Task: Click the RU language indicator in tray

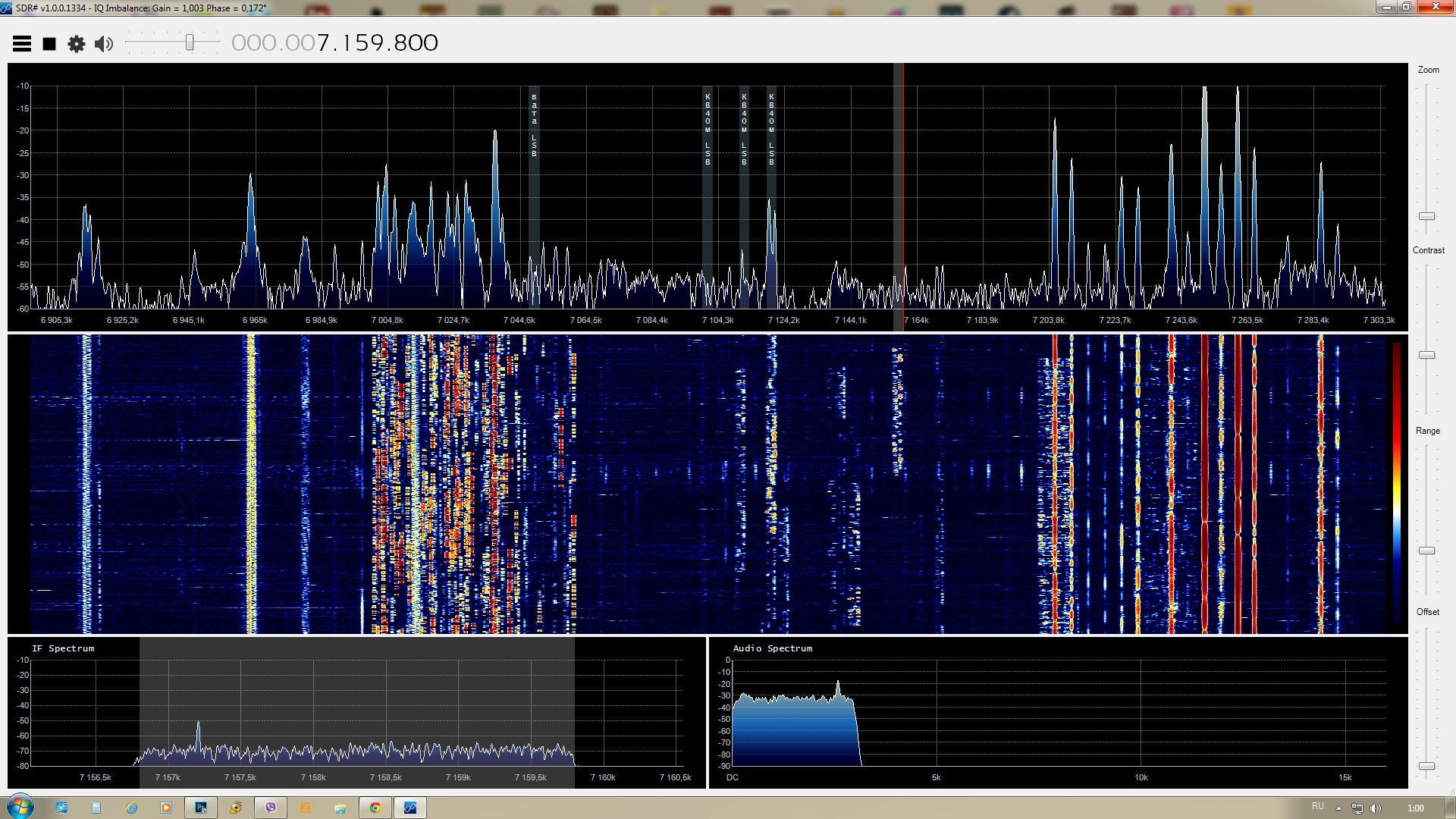Action: coord(1318,806)
